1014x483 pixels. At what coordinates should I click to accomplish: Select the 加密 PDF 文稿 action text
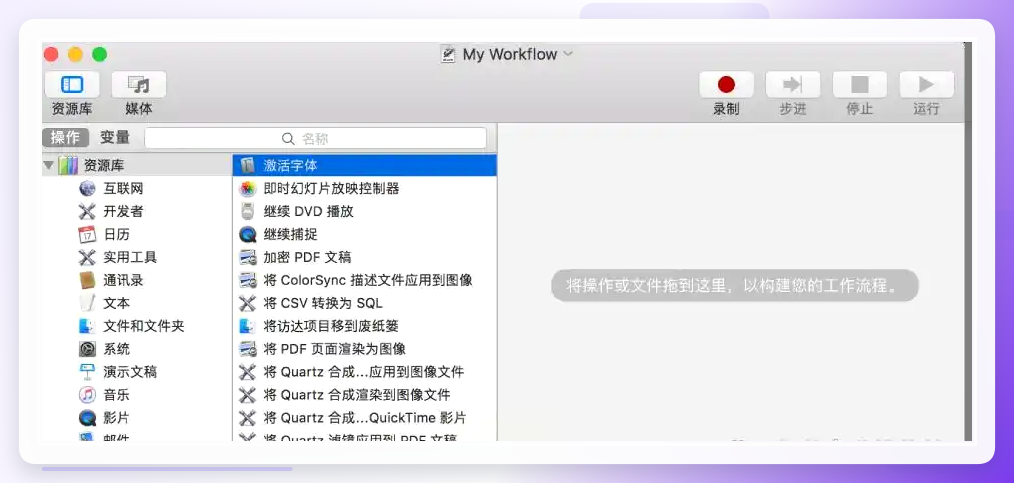click(307, 257)
